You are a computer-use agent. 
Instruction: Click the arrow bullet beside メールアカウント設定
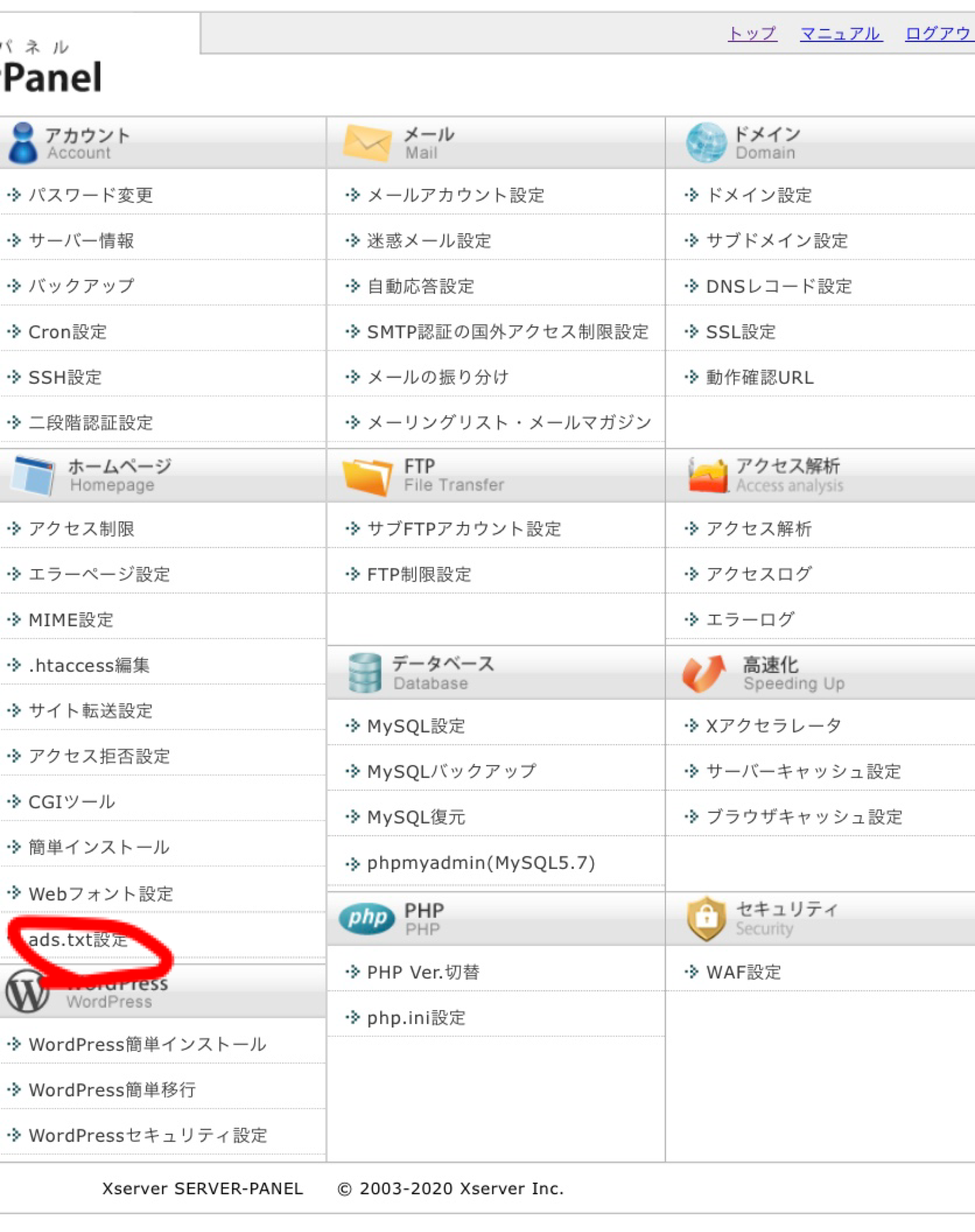point(353,195)
